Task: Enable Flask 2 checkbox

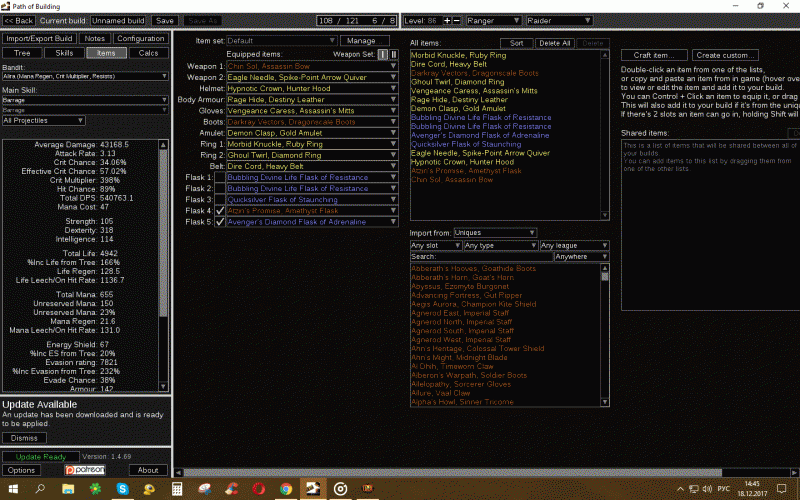Action: [x=220, y=188]
